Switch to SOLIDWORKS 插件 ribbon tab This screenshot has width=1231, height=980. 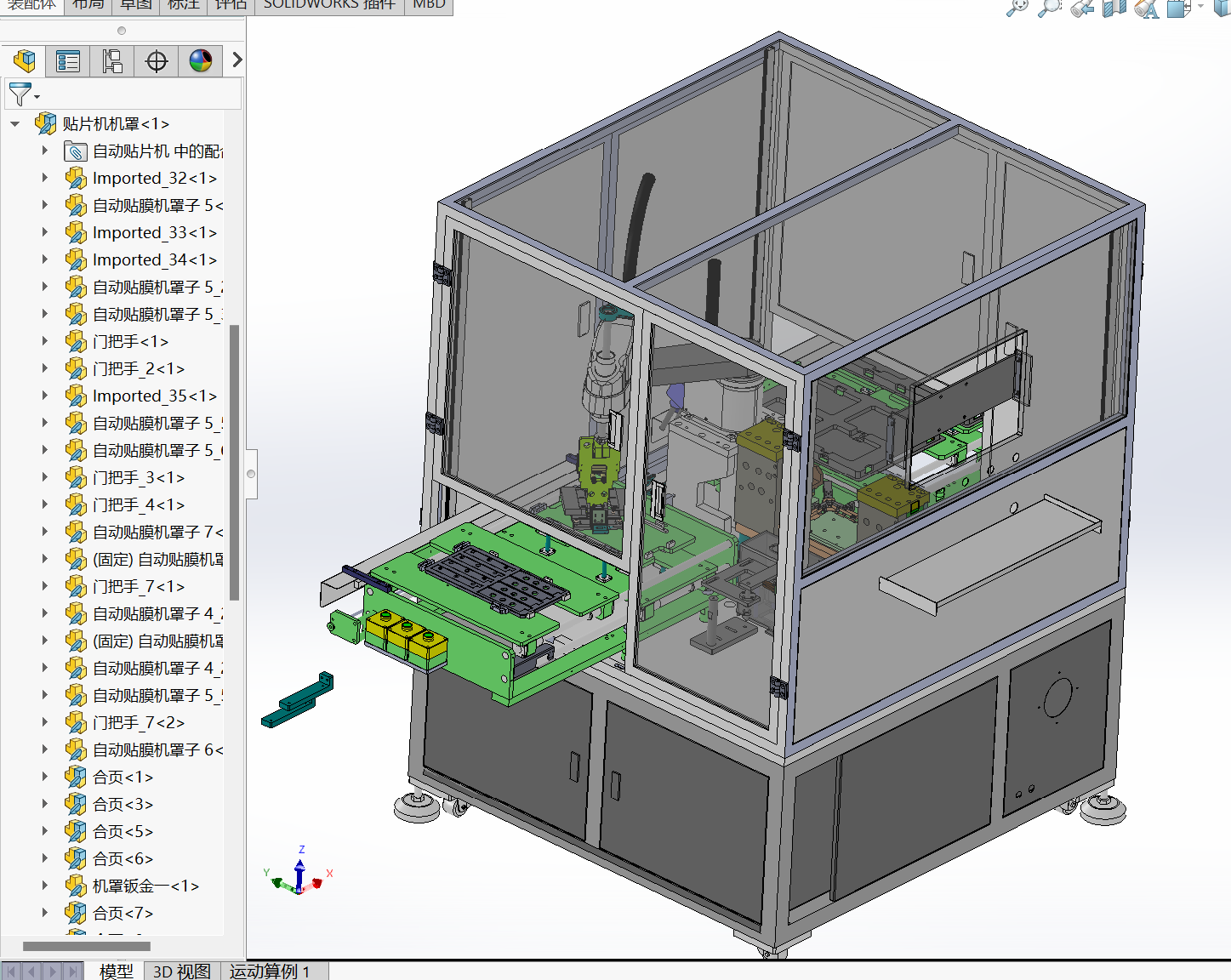[x=329, y=5]
